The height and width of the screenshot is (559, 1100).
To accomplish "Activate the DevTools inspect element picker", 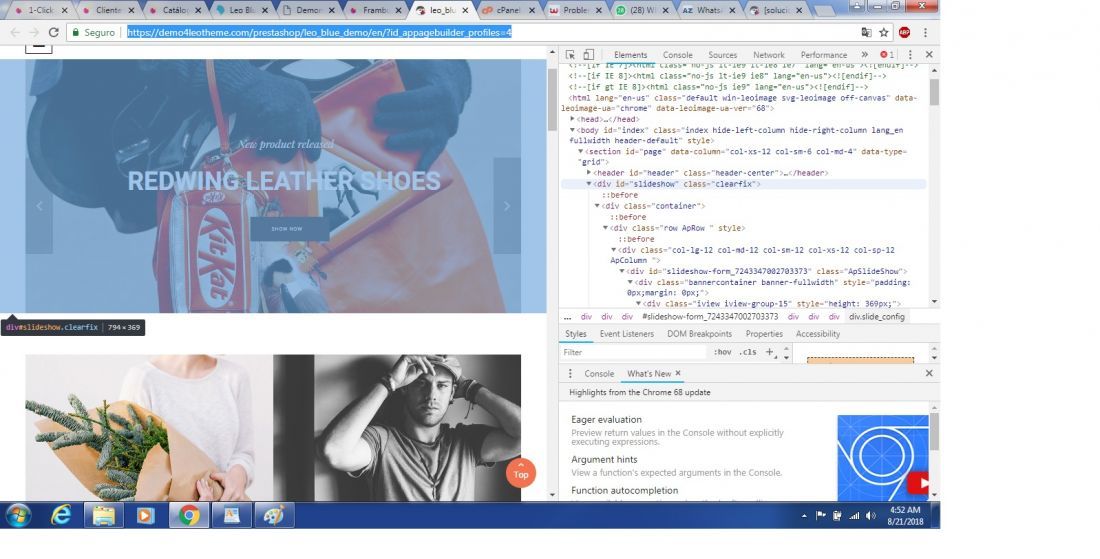I will 570,55.
